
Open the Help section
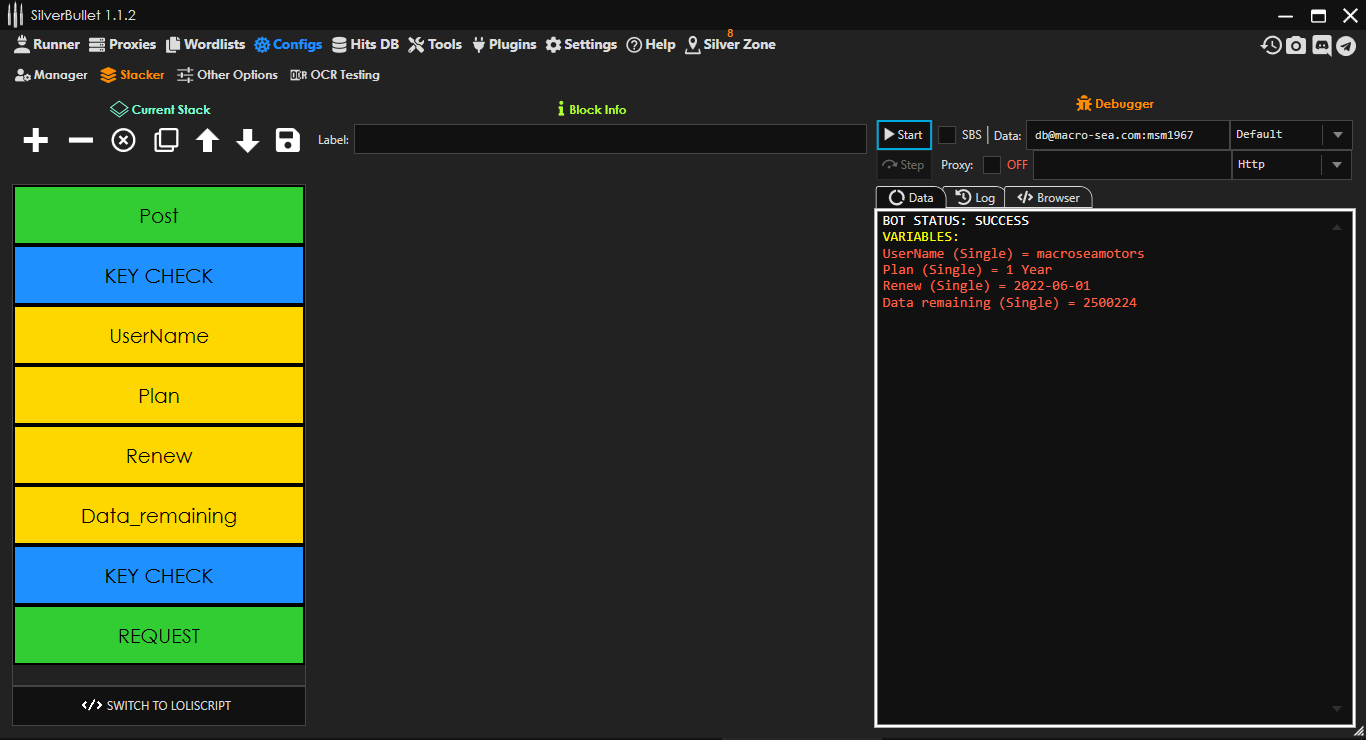tap(651, 44)
